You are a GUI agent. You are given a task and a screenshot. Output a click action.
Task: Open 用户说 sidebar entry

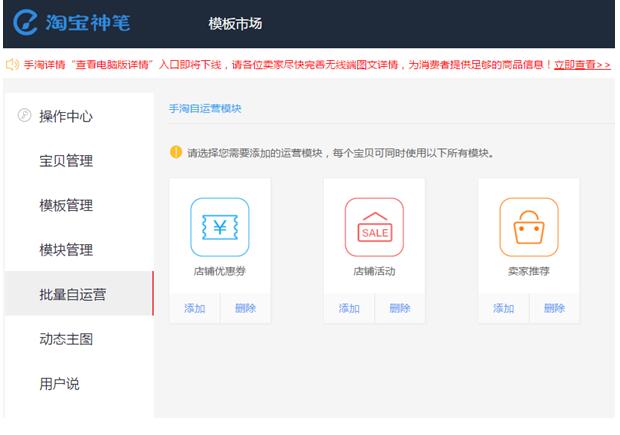point(59,383)
